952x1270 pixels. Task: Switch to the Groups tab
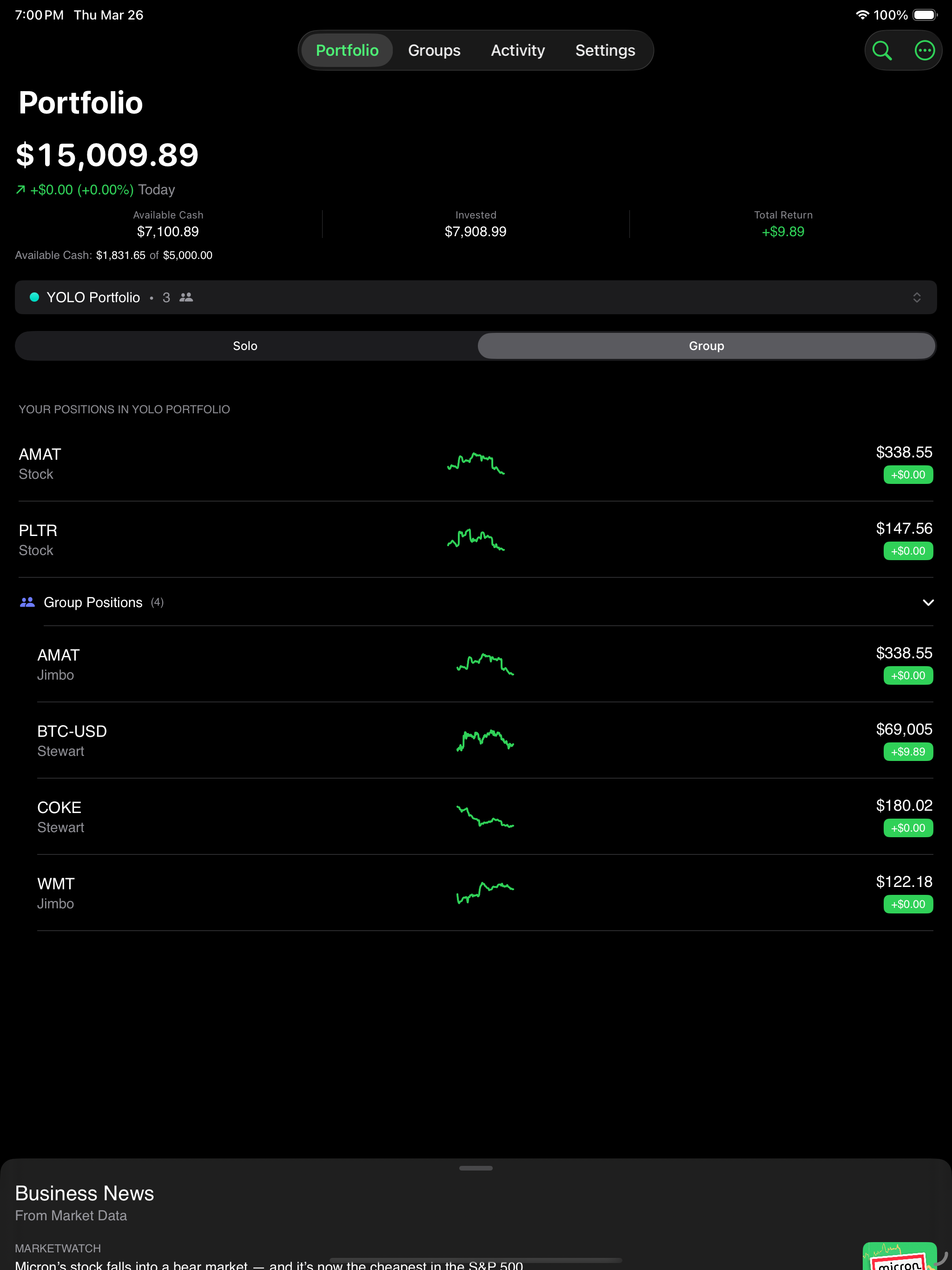coord(434,50)
